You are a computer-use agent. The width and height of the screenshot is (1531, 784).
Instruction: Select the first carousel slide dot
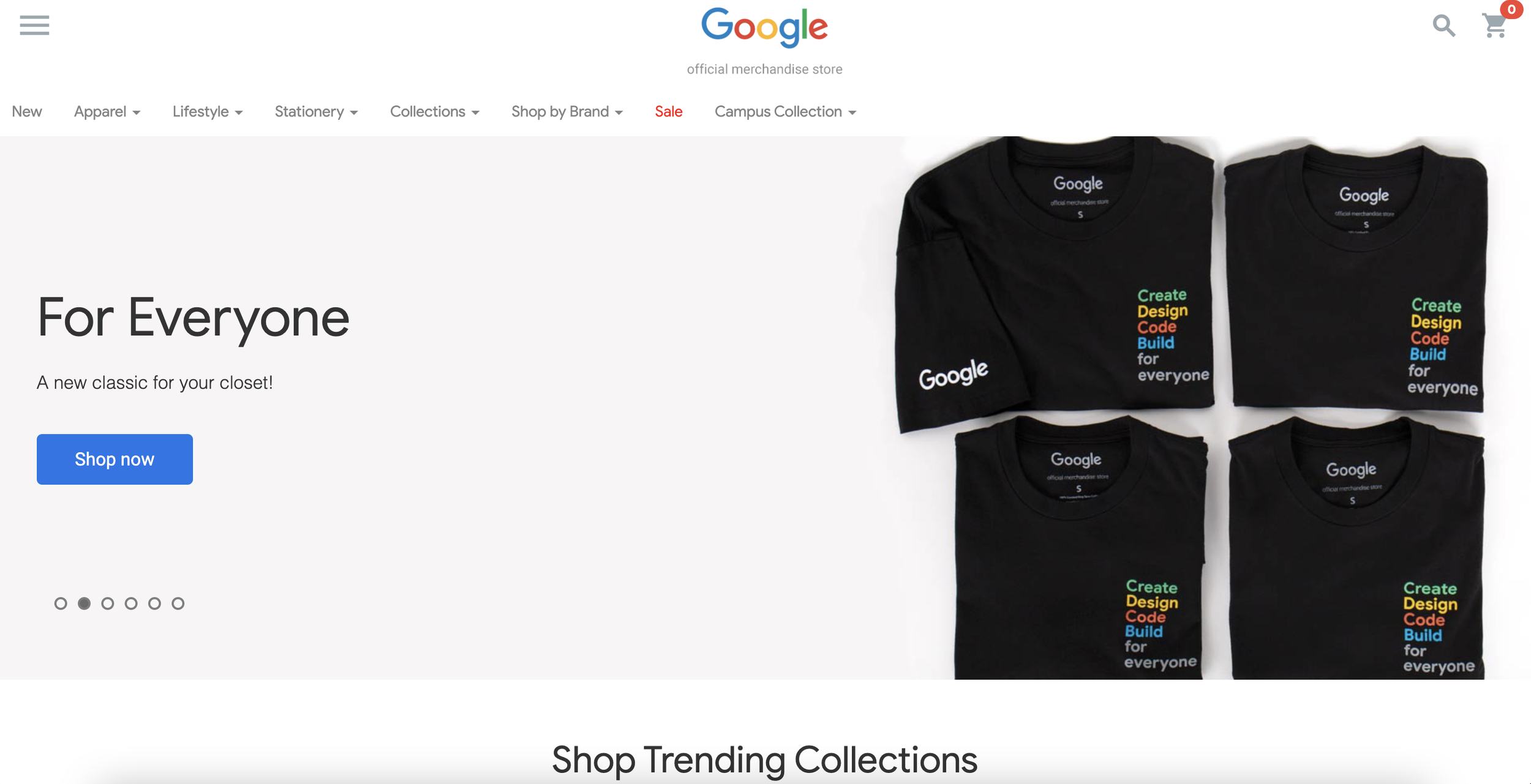(x=61, y=603)
